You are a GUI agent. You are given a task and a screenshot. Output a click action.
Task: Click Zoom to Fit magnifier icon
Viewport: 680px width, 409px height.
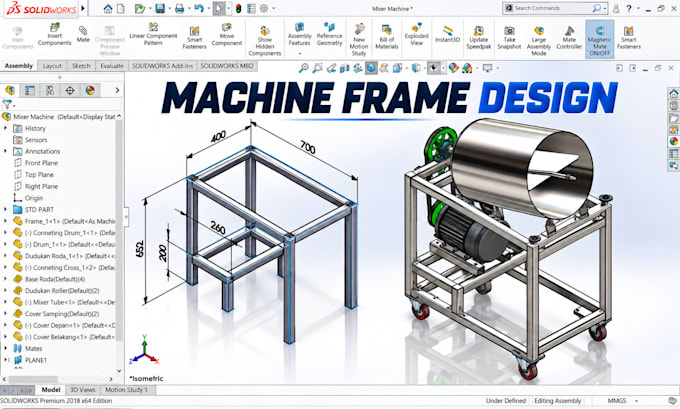pos(304,68)
